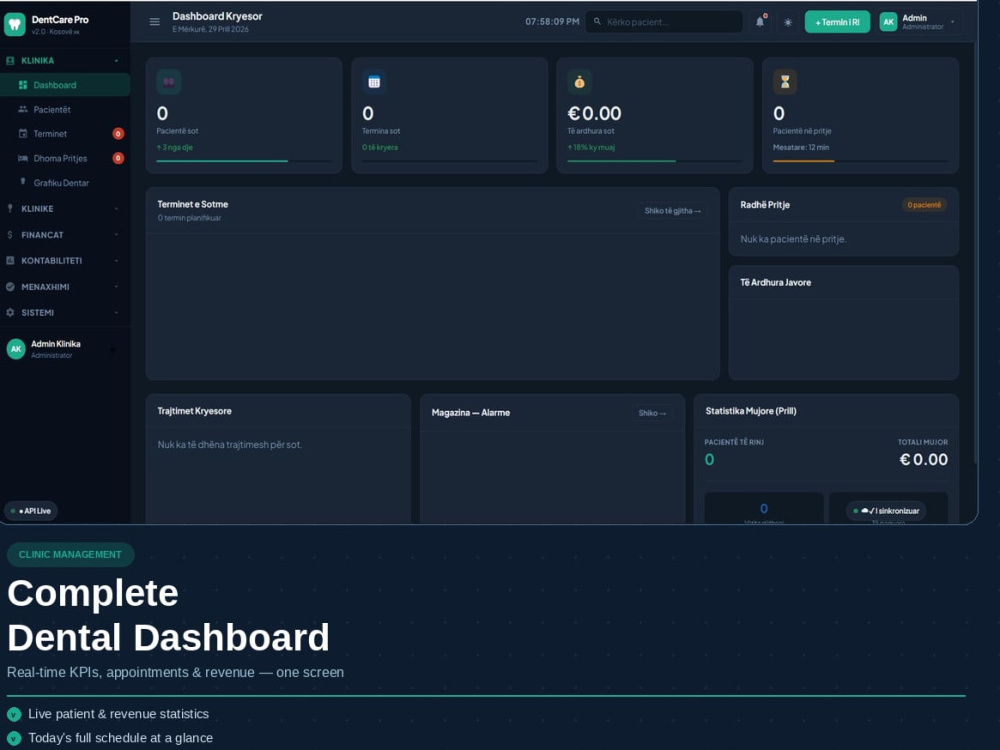The height and width of the screenshot is (750, 1000).
Task: Click the page vertical scrollbar
Action: (x=976, y=252)
